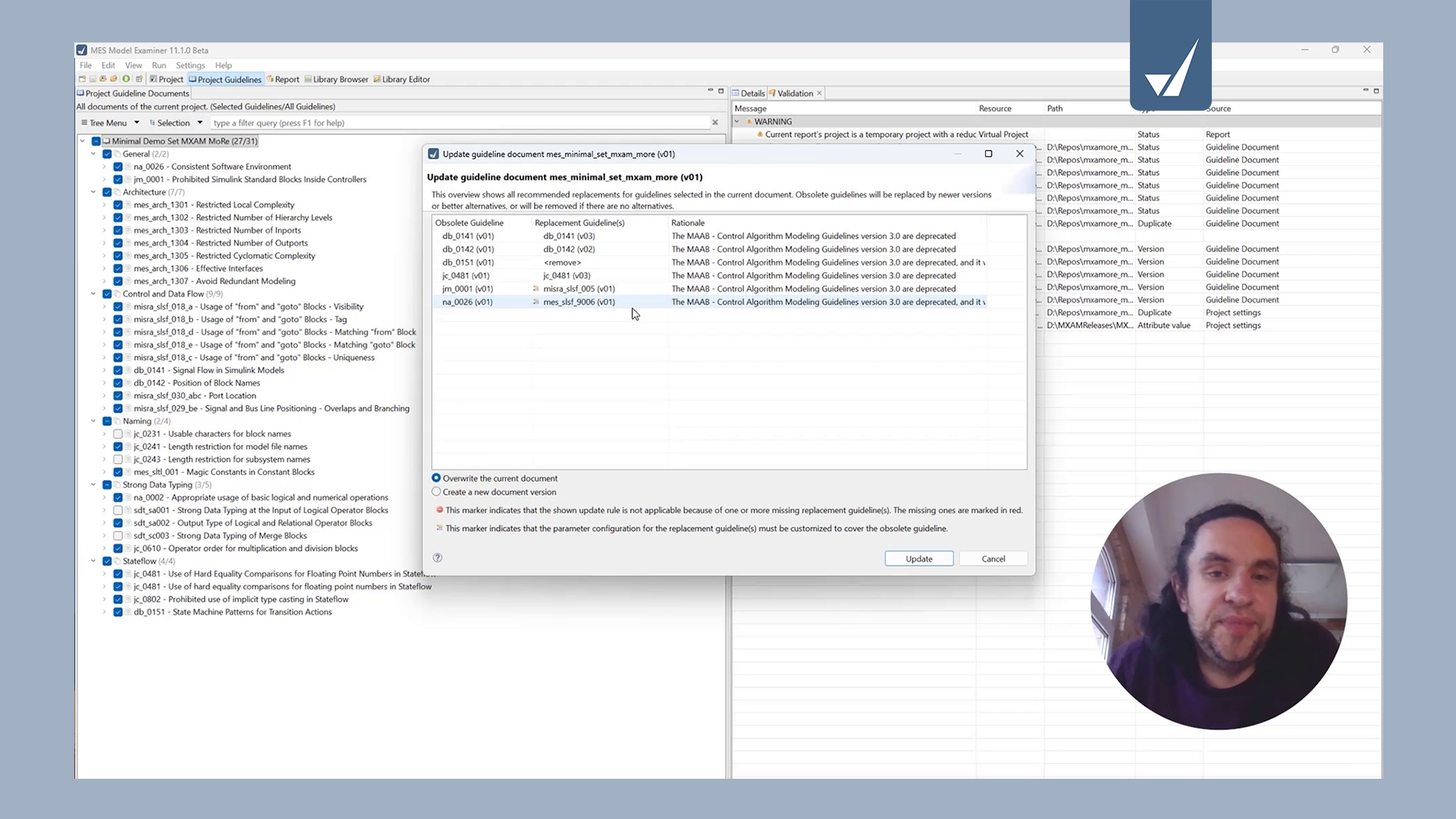Enable the jc_0231 Usable characters checkbox
This screenshot has width=1456, height=819.
tap(118, 434)
